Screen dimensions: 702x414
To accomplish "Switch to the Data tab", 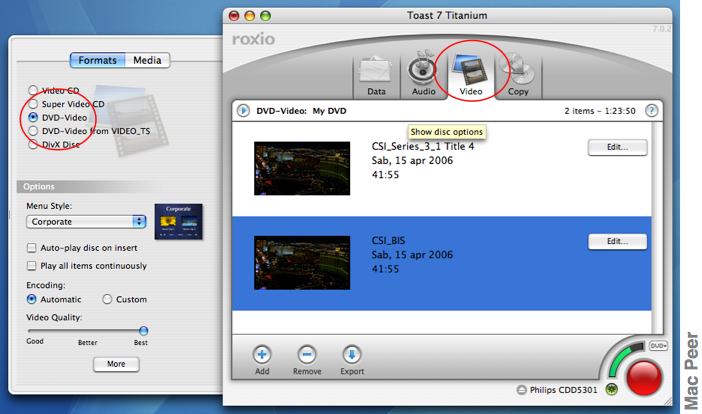I will pos(376,76).
